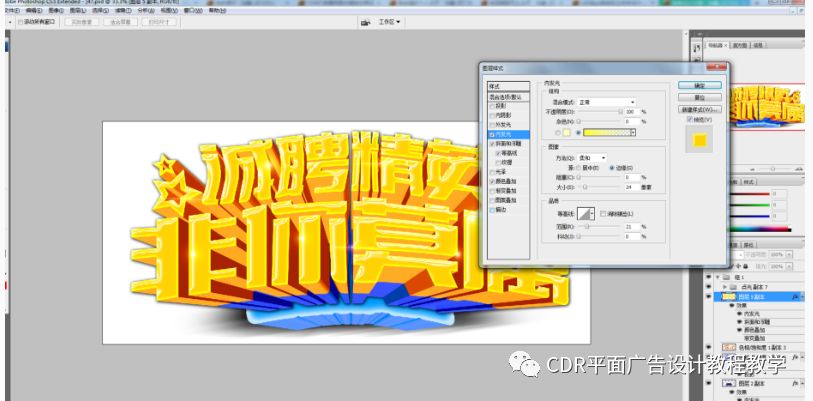Viewport: 813px width, 401px height.
Task: Uncheck the 等高线 sub-option under Bevel
Action: [498, 154]
